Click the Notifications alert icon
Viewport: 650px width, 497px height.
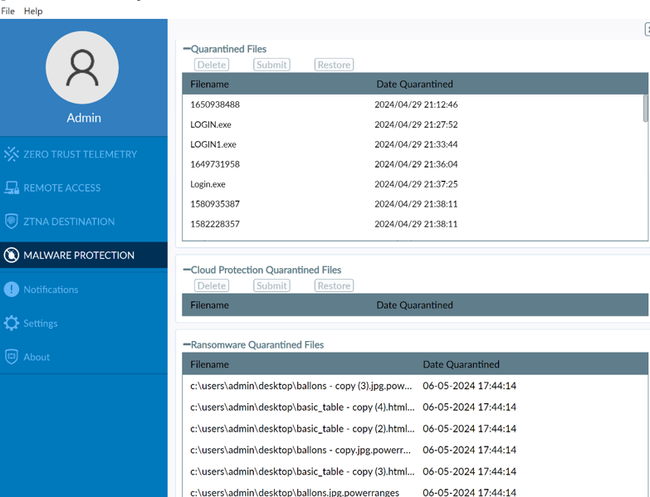[x=12, y=290]
